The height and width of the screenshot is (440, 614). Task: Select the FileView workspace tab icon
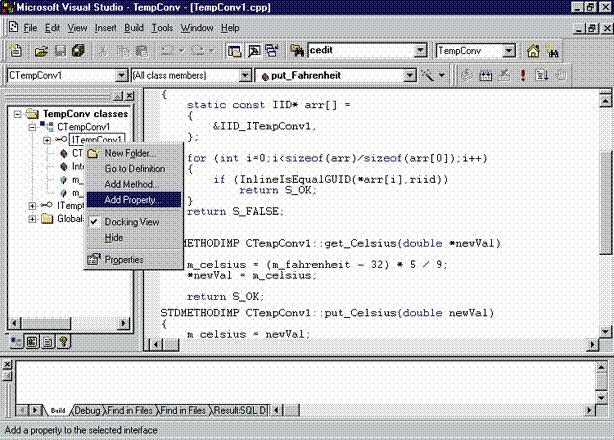point(48,342)
